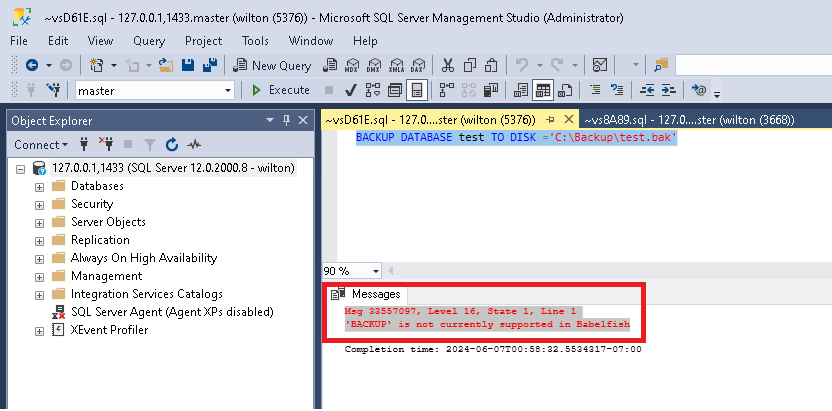This screenshot has width=832, height=411.
Task: Collapse the 127.0.0.1,1433 server node
Action: (21, 169)
